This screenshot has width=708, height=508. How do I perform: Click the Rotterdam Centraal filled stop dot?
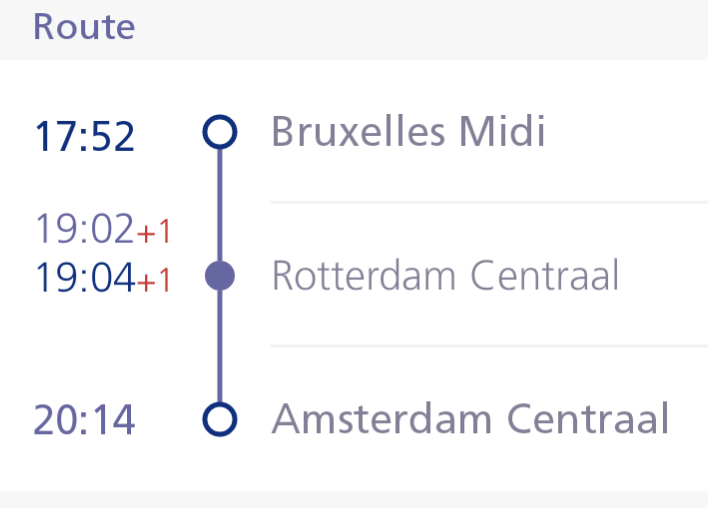pyautogui.click(x=220, y=275)
